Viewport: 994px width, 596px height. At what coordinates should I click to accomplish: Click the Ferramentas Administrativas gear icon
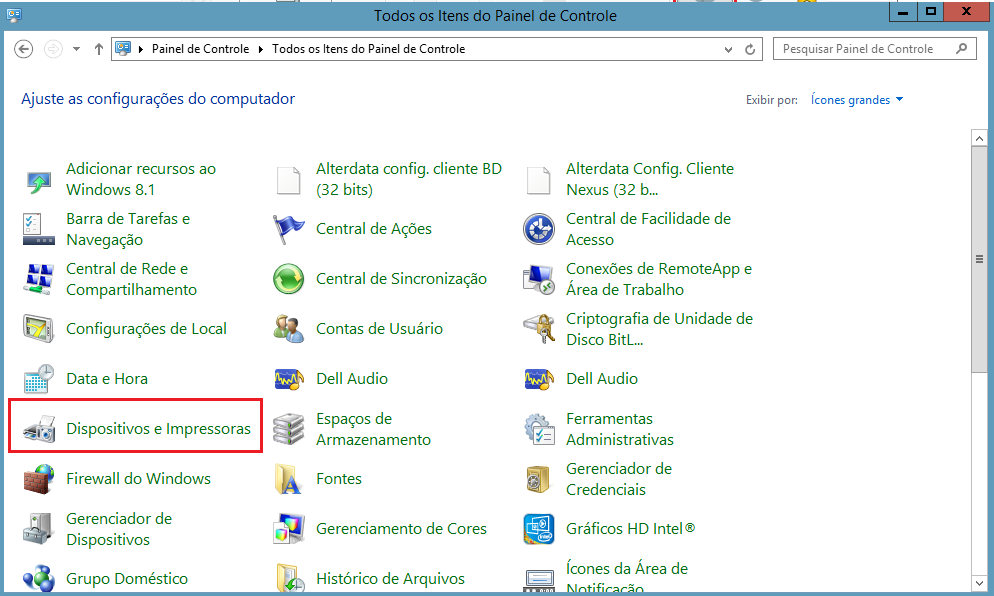click(539, 429)
